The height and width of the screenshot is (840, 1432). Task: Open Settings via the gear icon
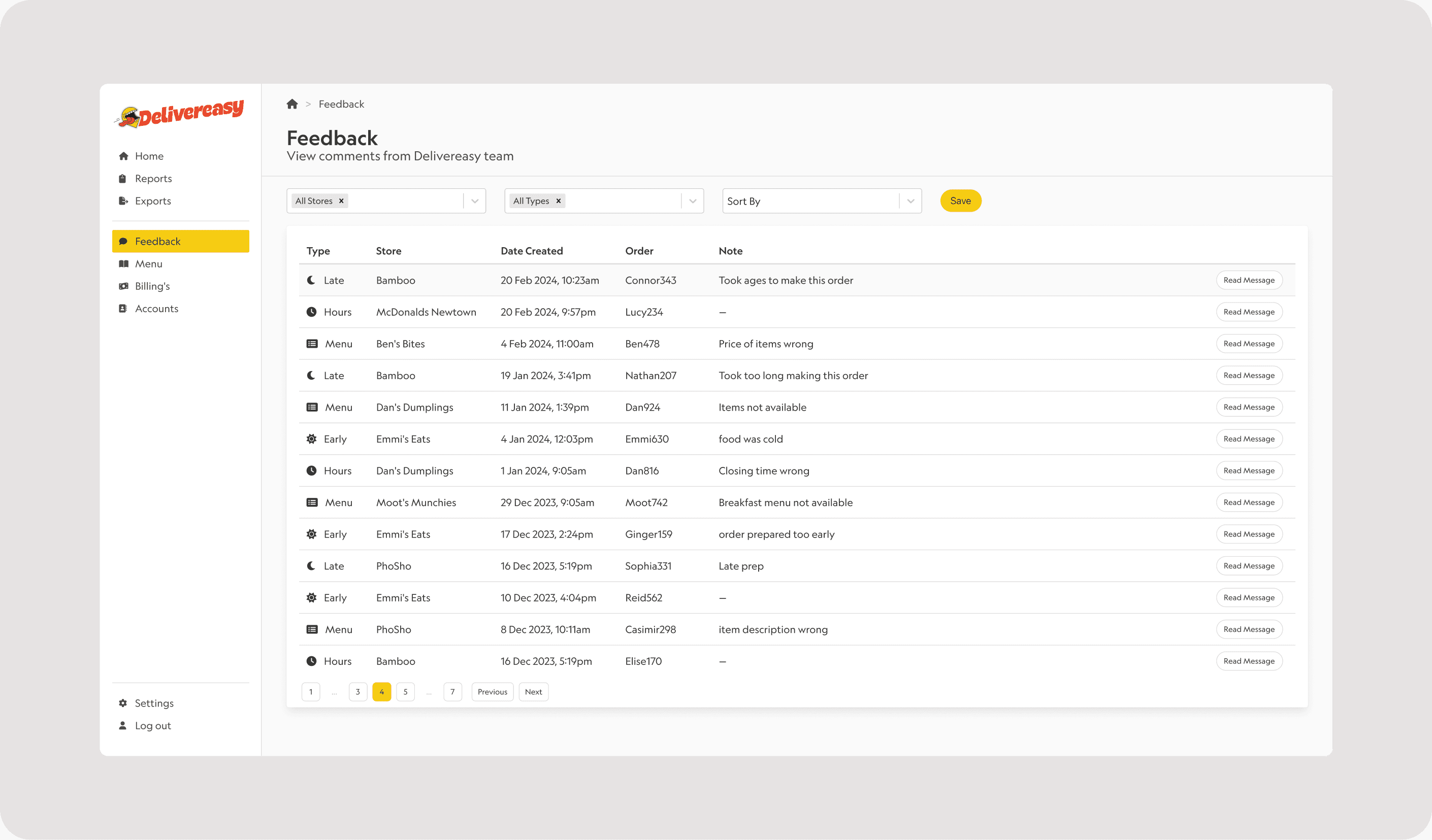point(123,703)
